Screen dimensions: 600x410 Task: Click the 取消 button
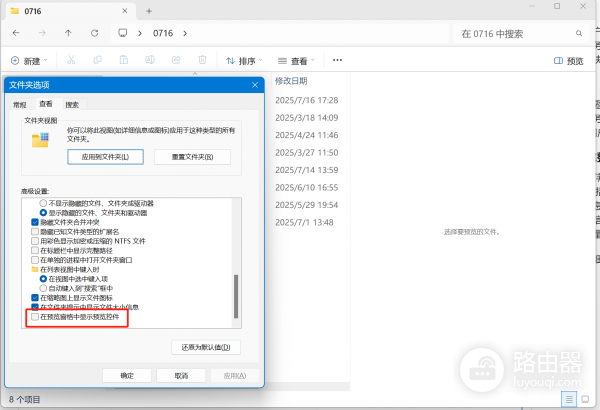pyautogui.click(x=181, y=376)
